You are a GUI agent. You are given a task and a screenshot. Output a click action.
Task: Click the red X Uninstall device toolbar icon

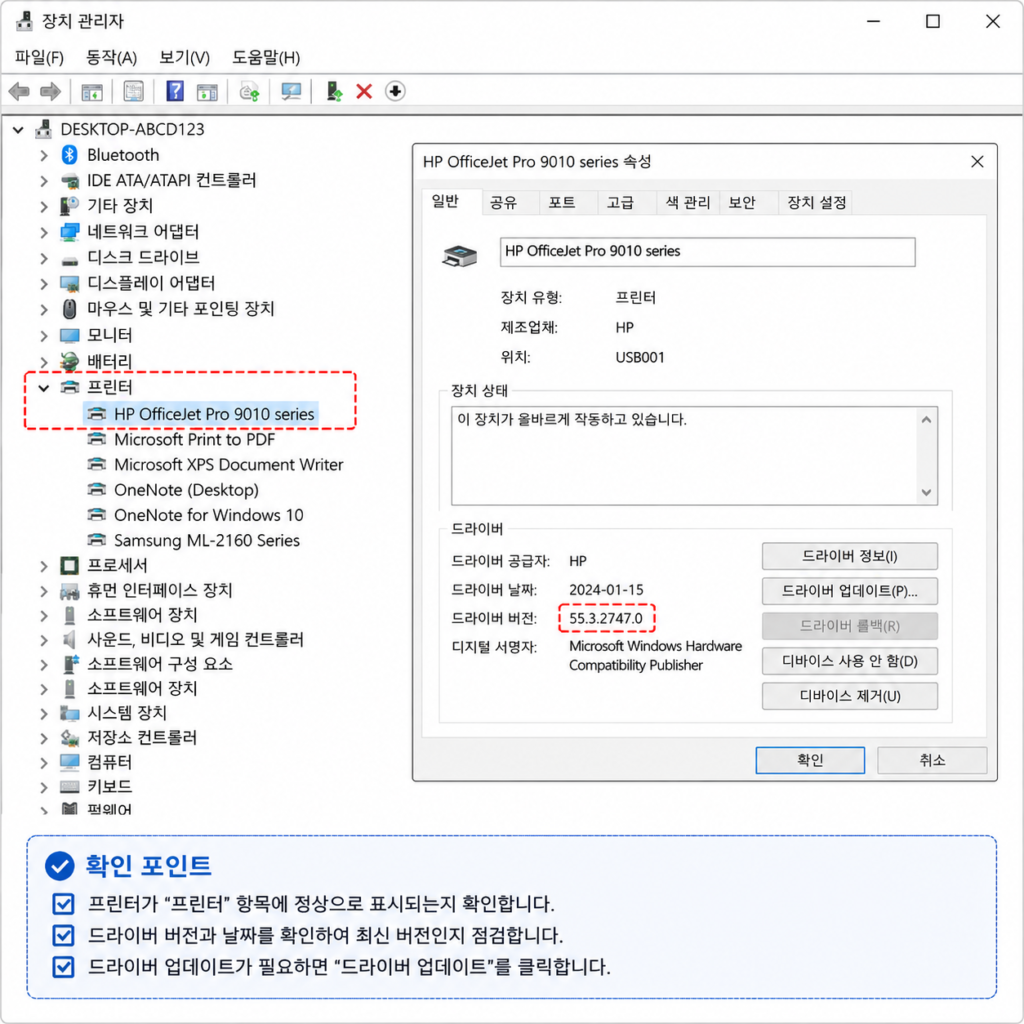tap(364, 91)
